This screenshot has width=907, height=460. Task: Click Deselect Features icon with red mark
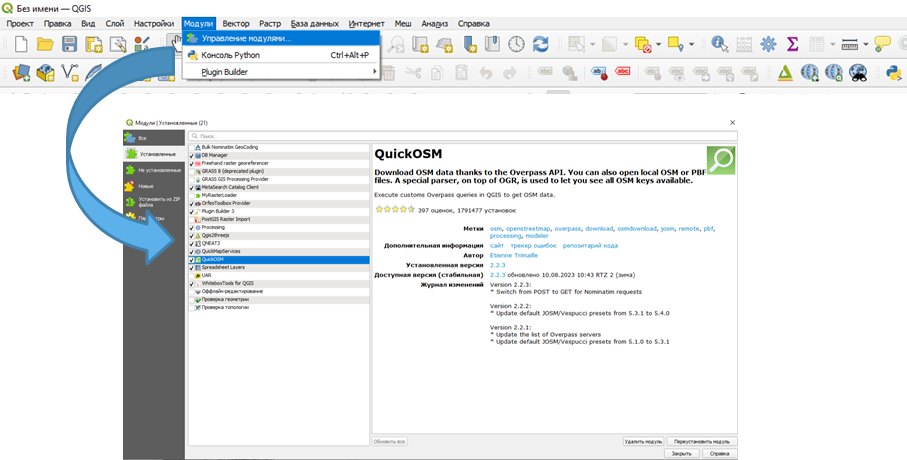643,44
